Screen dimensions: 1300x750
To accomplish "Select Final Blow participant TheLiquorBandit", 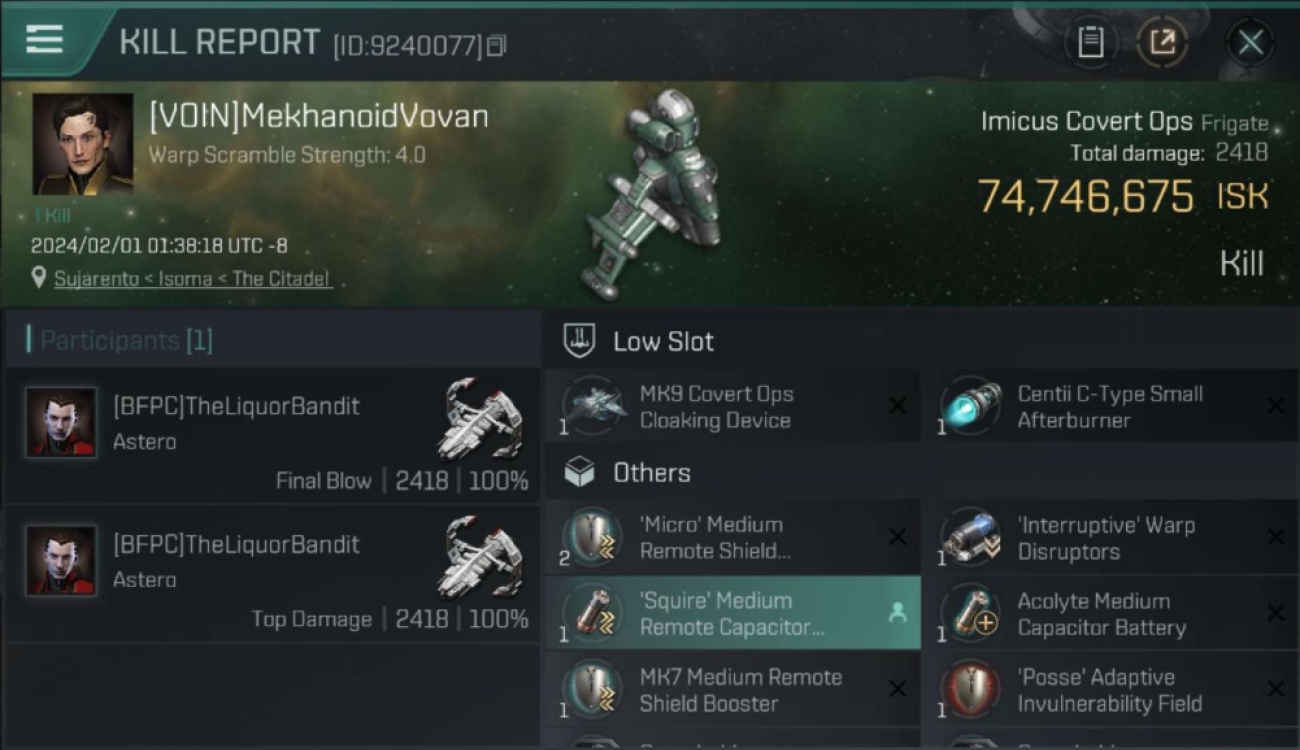I will click(x=272, y=436).
